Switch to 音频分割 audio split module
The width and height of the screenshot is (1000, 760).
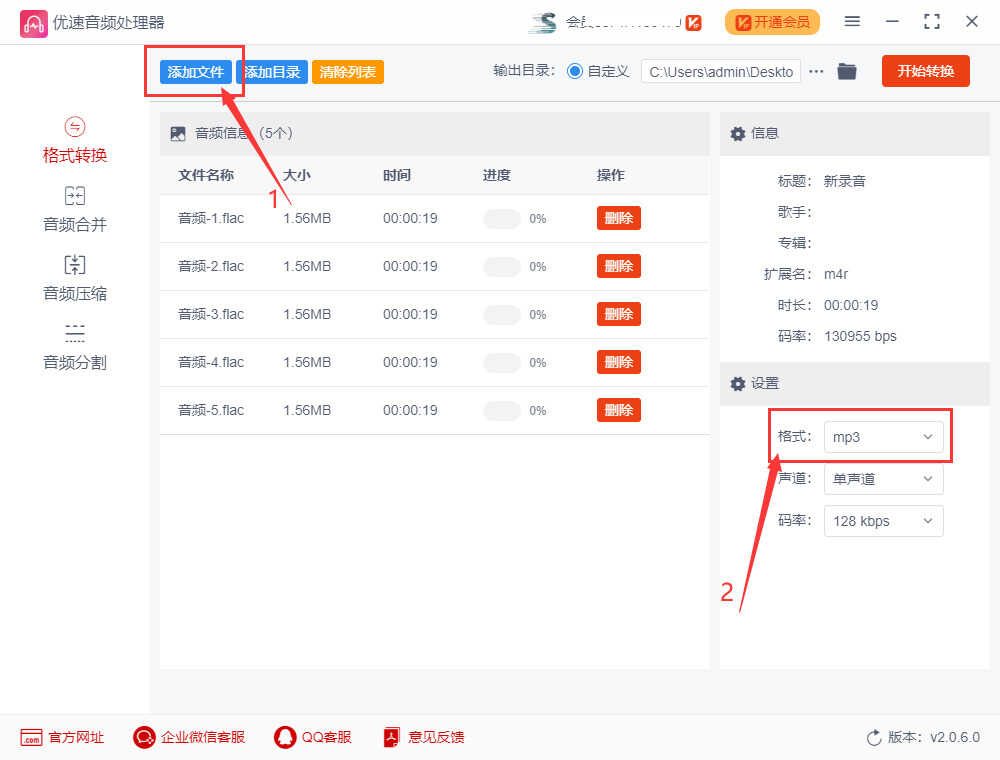75,347
